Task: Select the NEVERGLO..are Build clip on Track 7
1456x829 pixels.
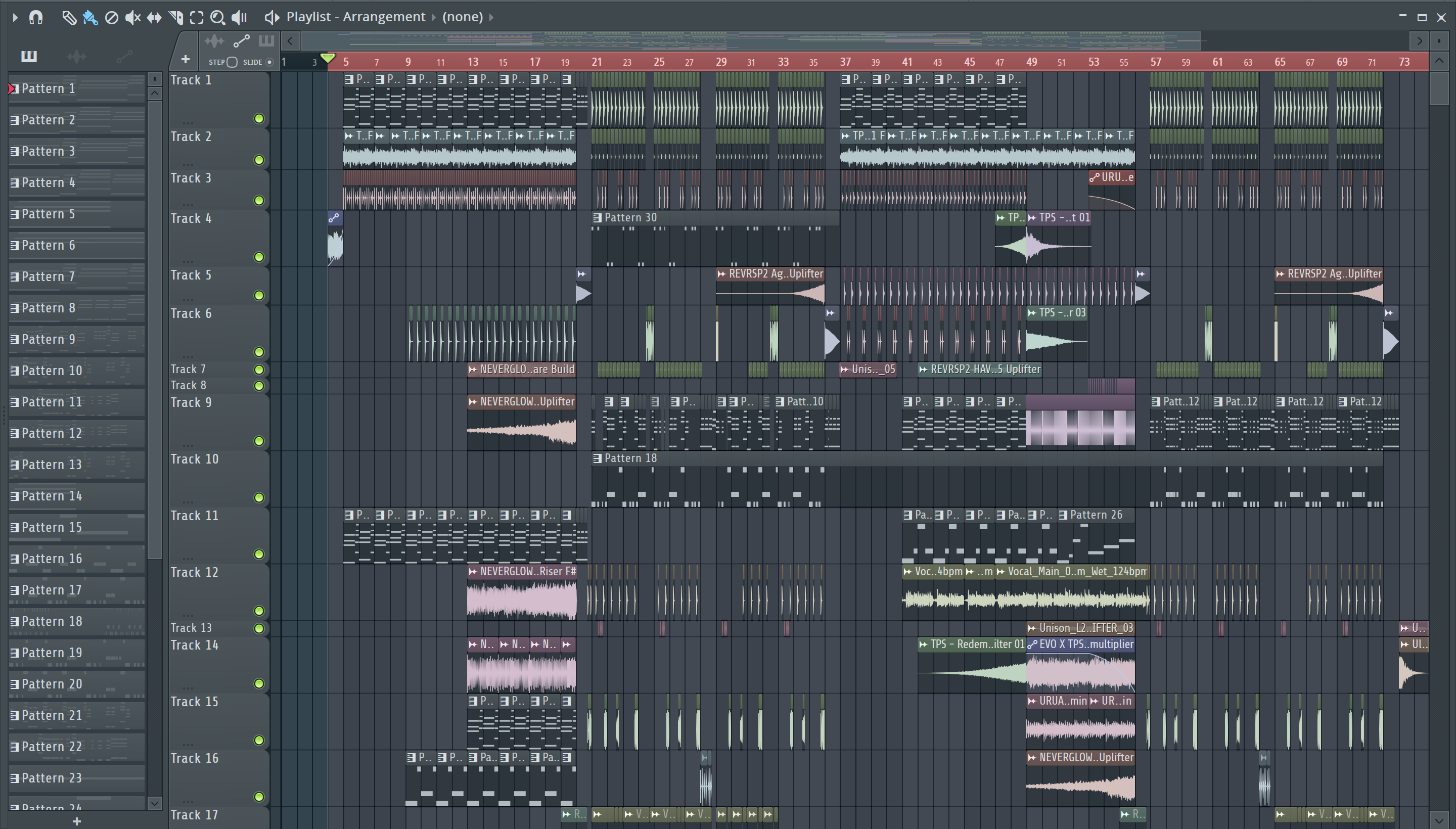Action: (522, 370)
